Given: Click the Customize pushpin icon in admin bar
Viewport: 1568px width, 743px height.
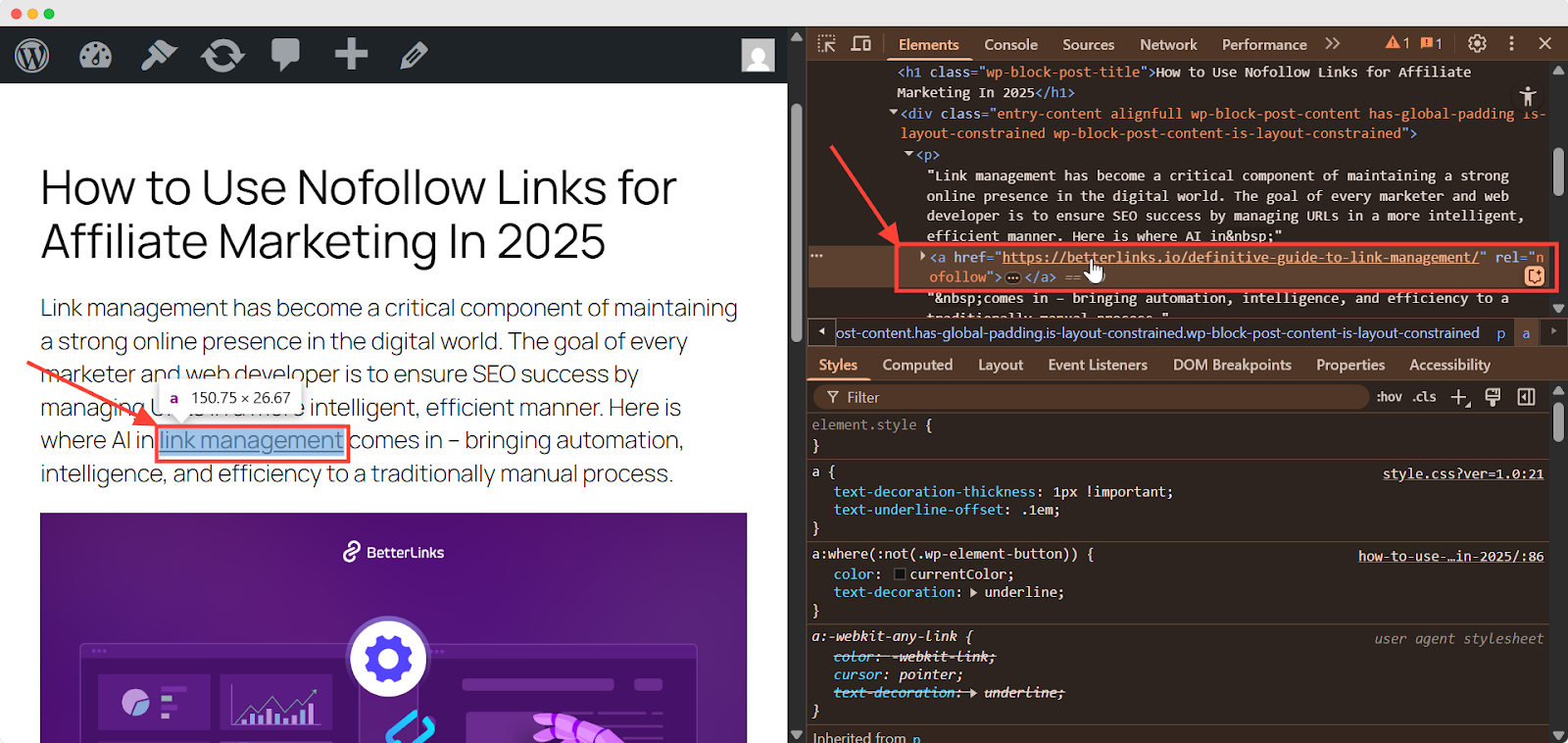Looking at the screenshot, I should point(159,55).
